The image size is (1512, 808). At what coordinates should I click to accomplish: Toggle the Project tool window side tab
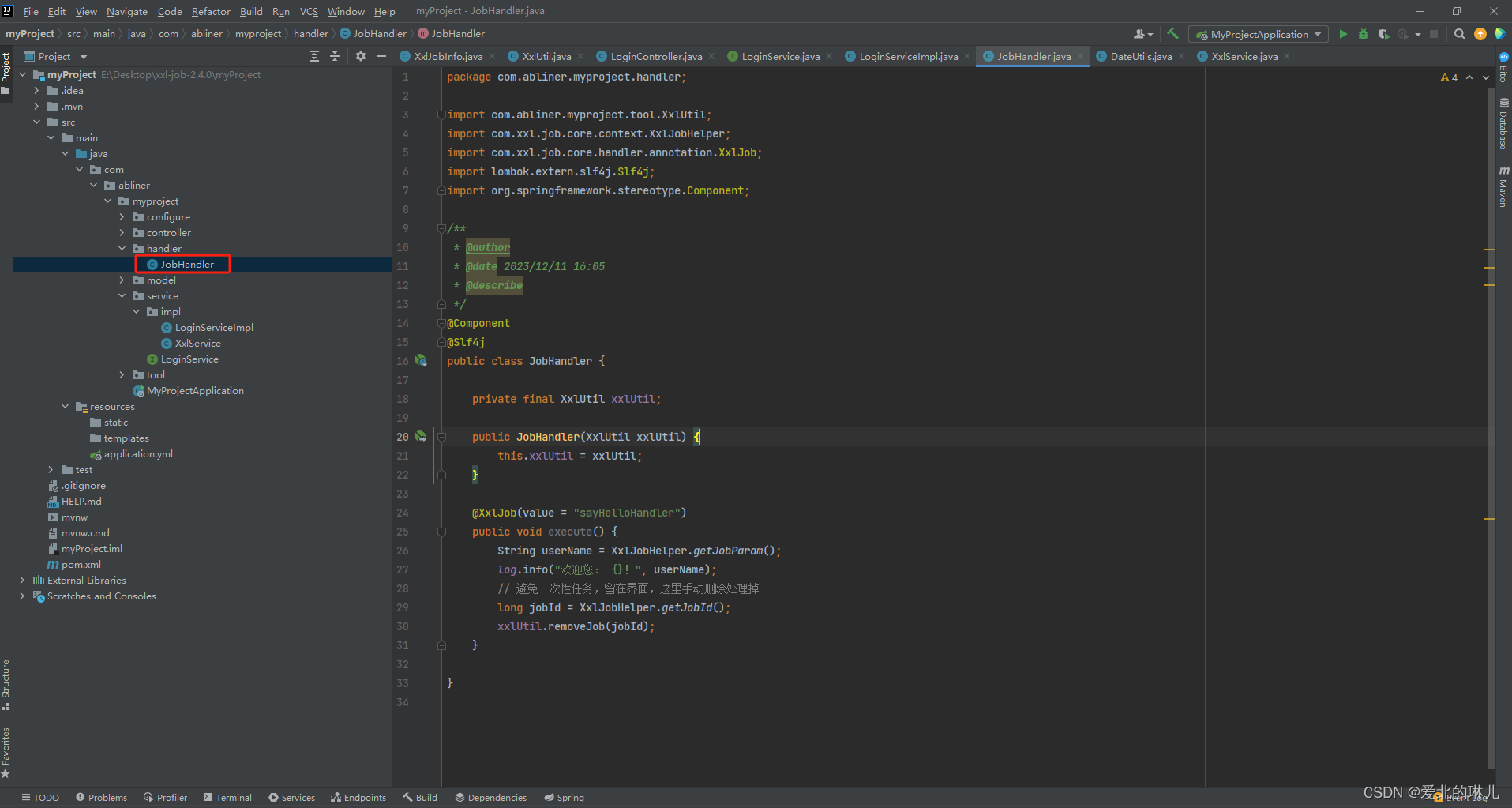[x=6, y=73]
